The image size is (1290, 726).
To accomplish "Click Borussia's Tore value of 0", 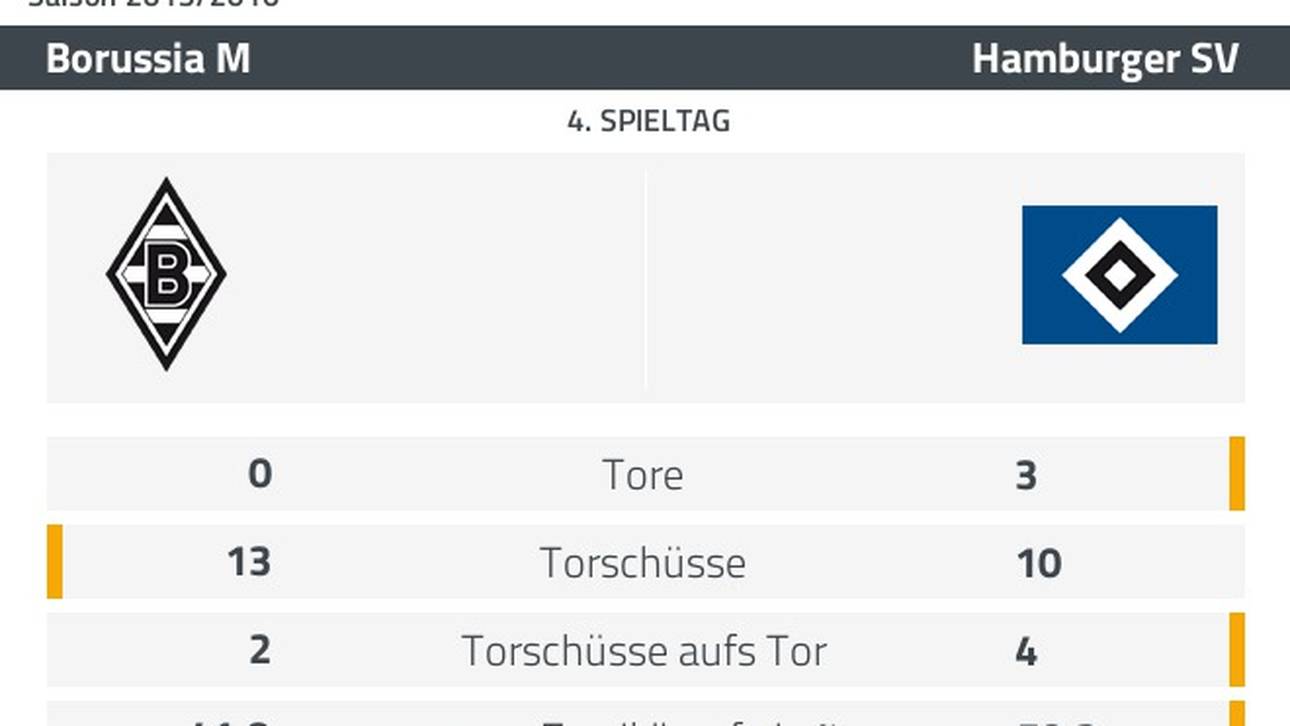I will click(x=260, y=473).
